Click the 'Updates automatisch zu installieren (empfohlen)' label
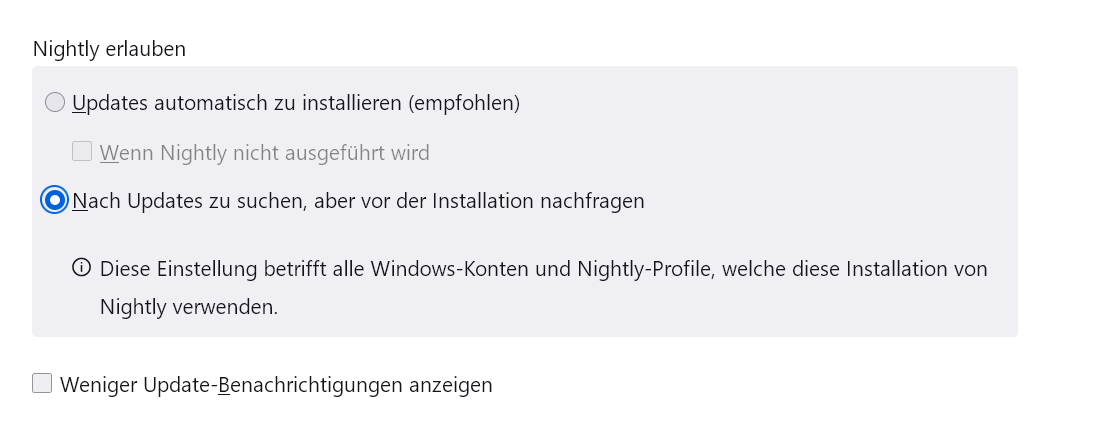Screen dimensions: 1094x436 pyautogui.click(x=296, y=102)
